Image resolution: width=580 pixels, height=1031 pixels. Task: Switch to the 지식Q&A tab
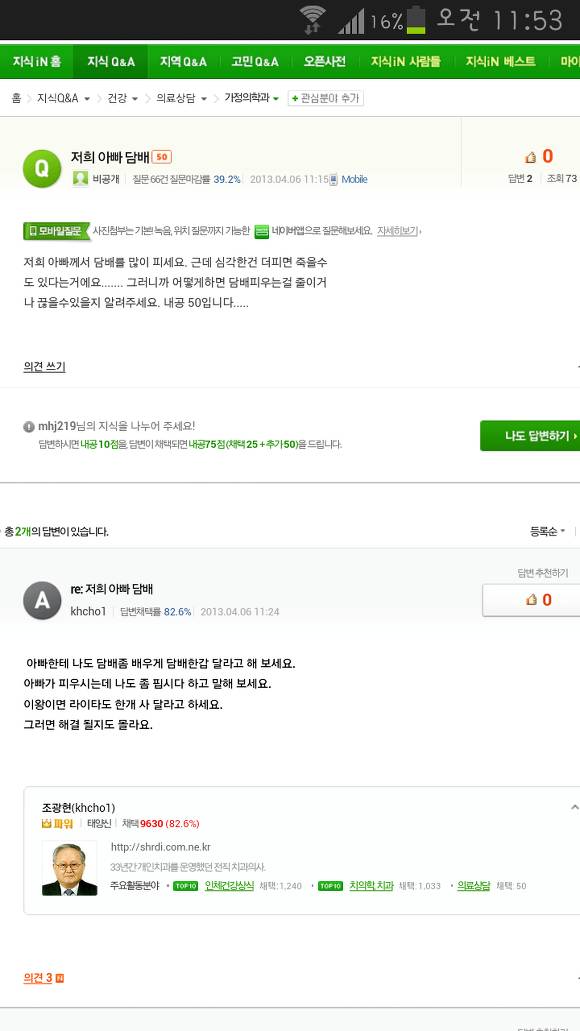pos(110,60)
